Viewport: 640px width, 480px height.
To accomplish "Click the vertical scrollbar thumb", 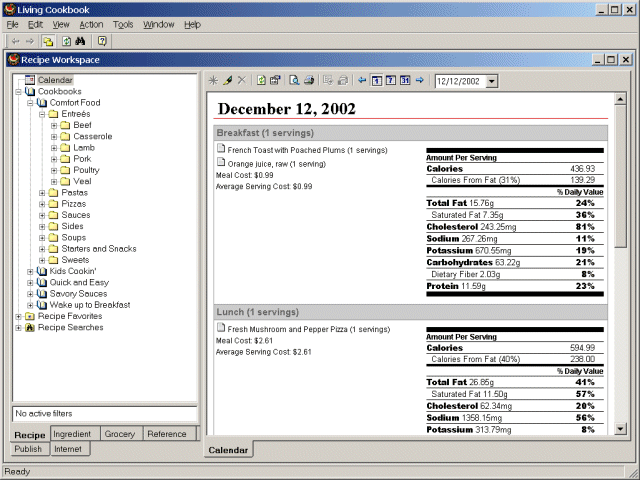I will 620,176.
